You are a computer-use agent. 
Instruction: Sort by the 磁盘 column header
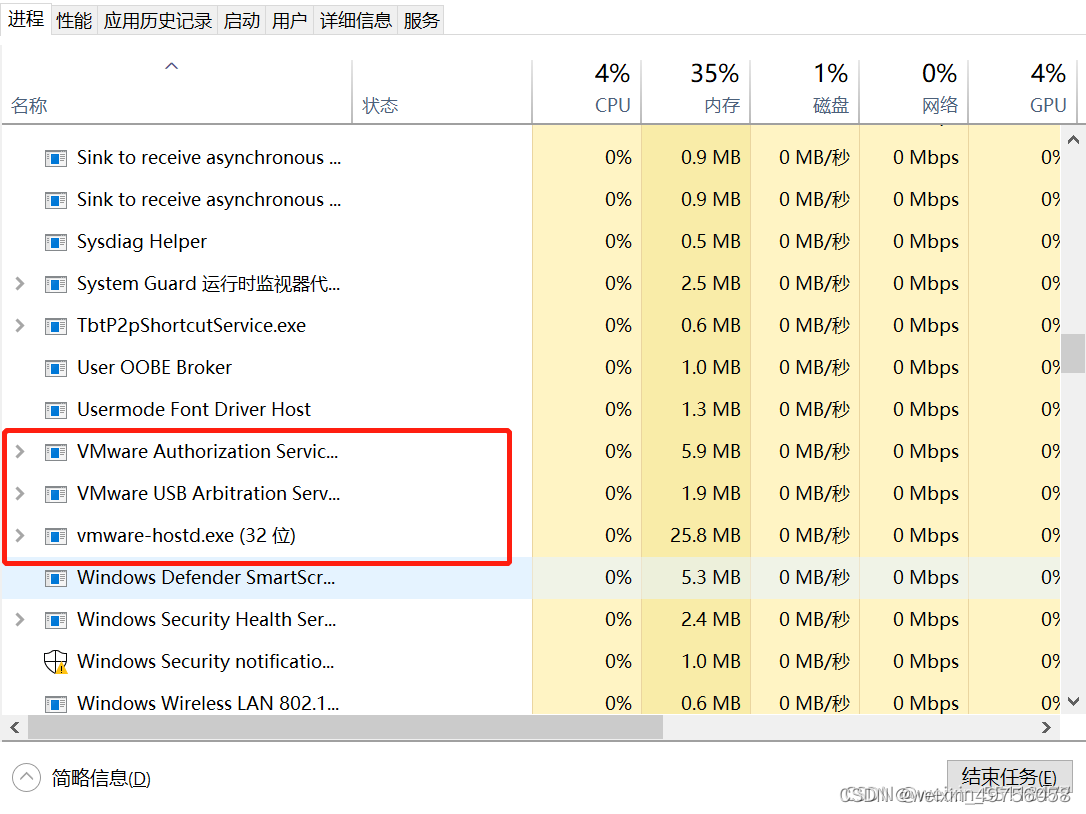tap(805, 91)
